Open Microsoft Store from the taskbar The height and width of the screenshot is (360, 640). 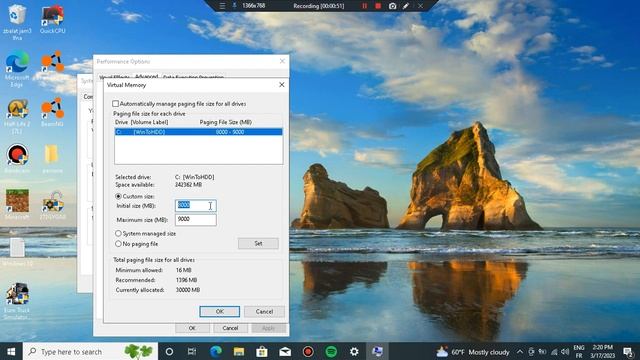[262, 351]
